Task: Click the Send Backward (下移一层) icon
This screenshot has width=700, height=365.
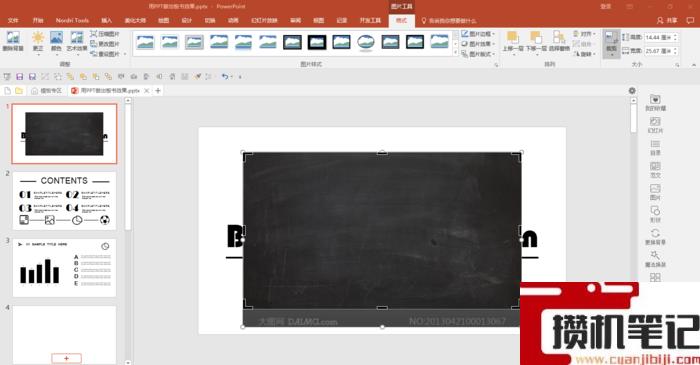Action: tap(536, 41)
